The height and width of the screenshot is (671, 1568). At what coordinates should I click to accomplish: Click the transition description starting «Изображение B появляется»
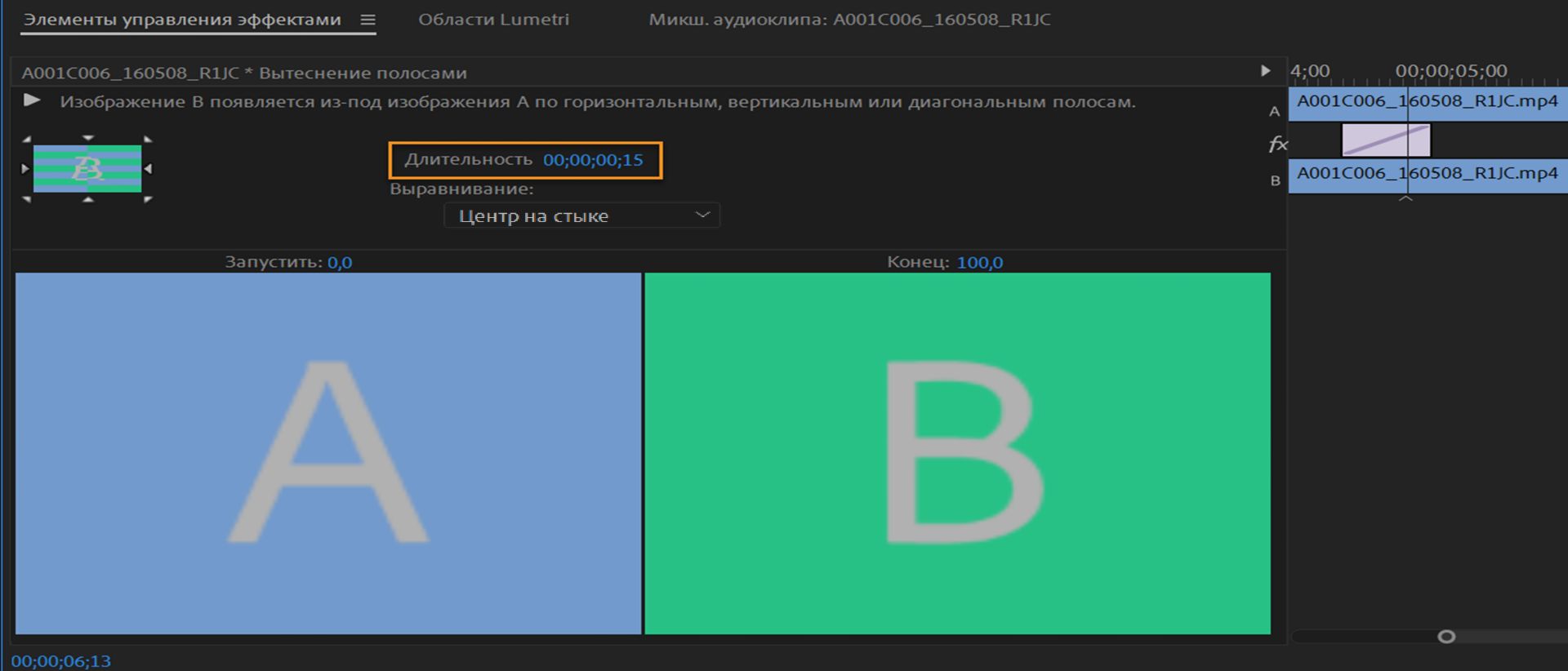(598, 102)
